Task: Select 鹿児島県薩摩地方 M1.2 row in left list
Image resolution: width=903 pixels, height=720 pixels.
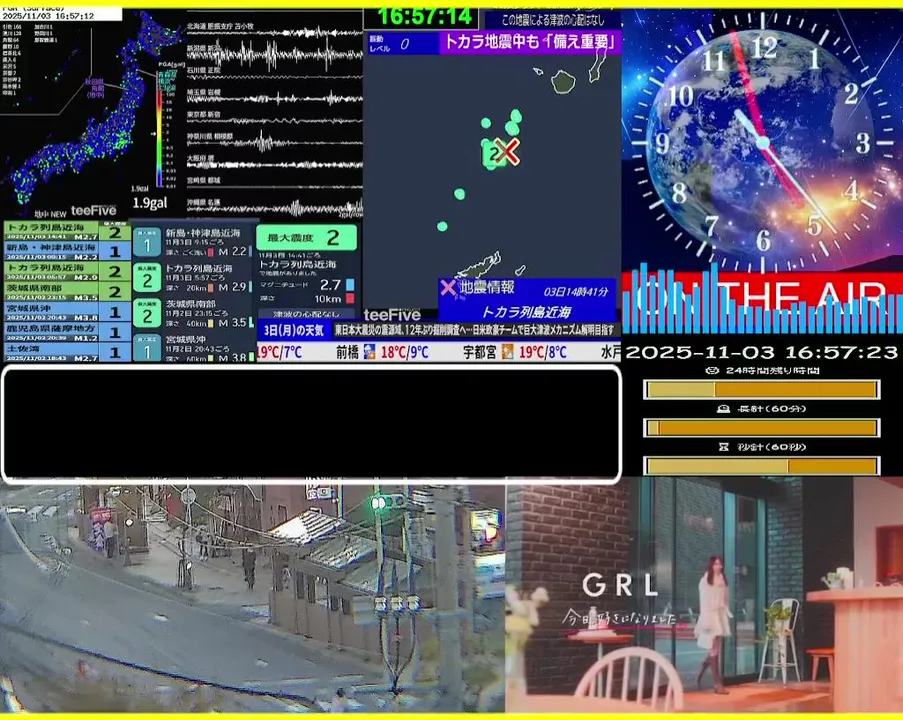Action: point(67,332)
